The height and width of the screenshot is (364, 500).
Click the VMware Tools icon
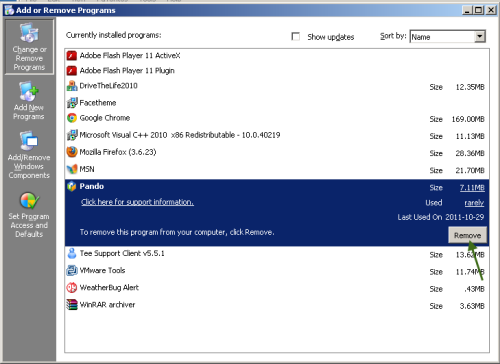72,270
